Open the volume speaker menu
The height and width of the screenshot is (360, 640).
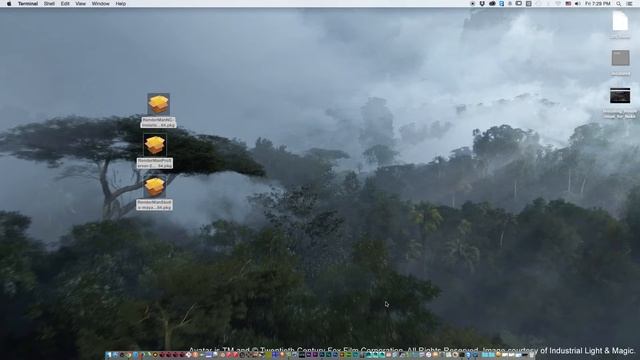pyautogui.click(x=578, y=4)
